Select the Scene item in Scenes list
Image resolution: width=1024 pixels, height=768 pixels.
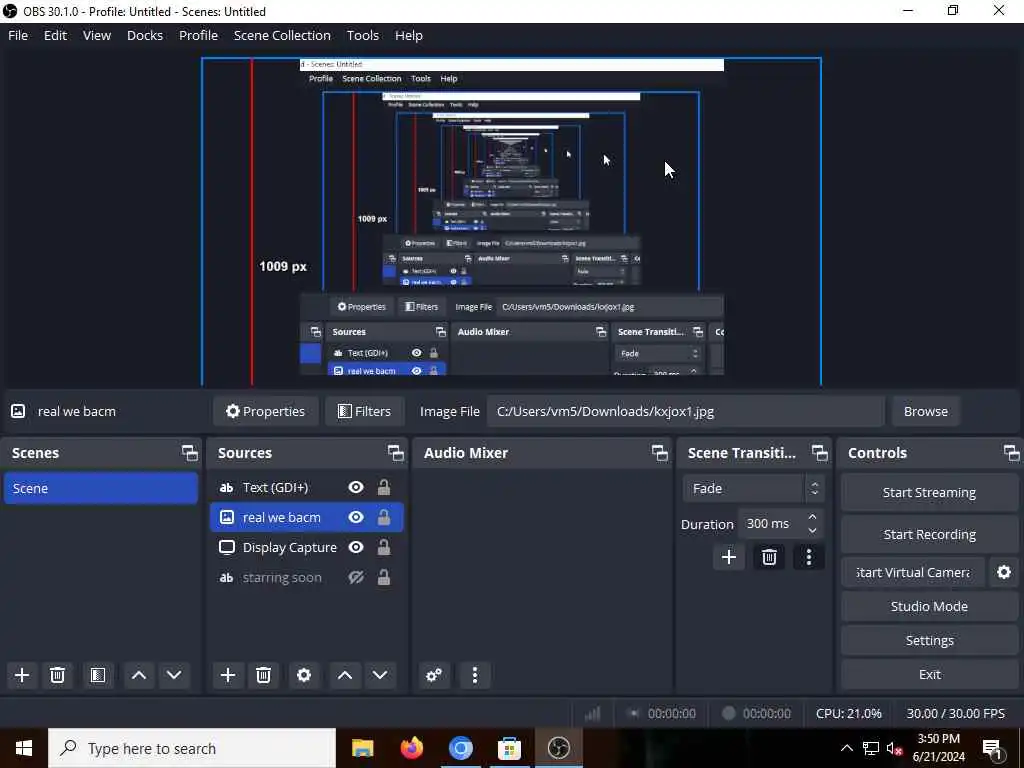(101, 488)
